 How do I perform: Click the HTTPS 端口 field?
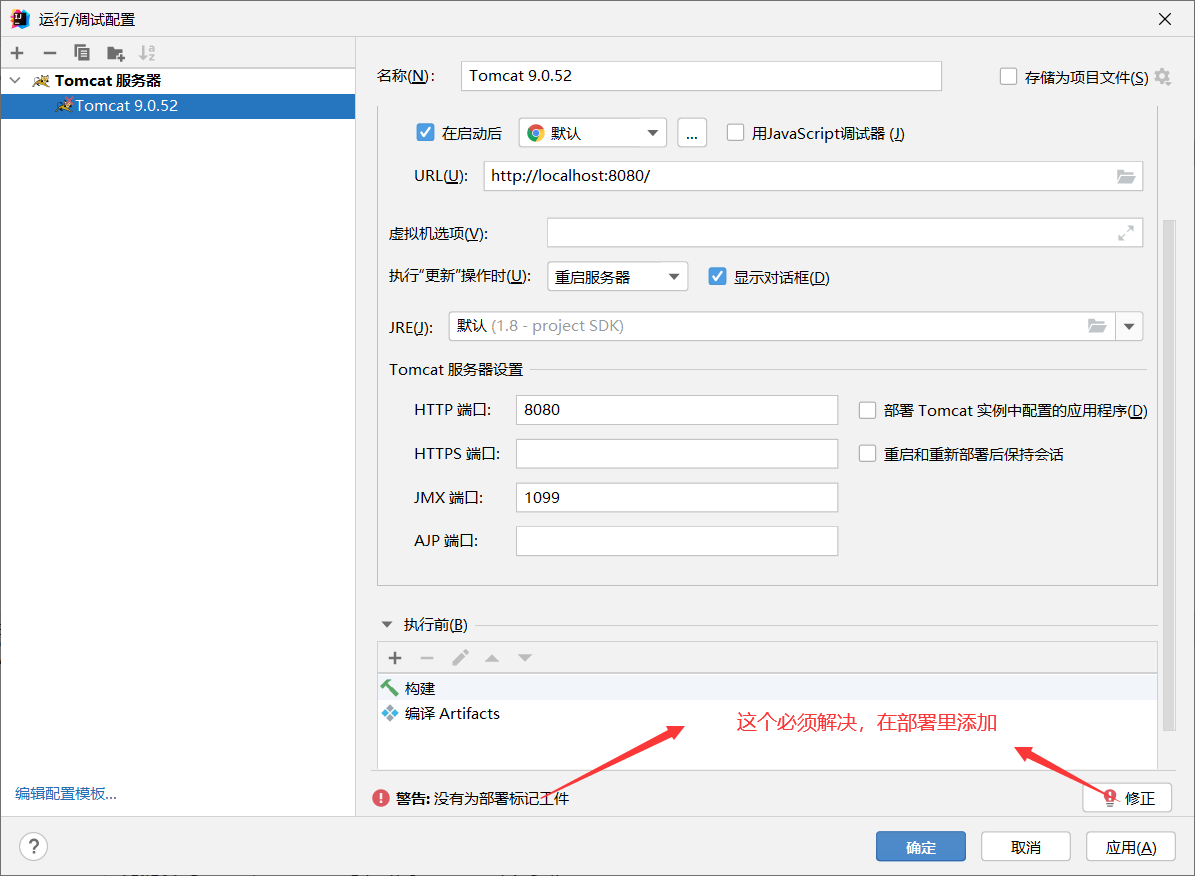tap(677, 454)
